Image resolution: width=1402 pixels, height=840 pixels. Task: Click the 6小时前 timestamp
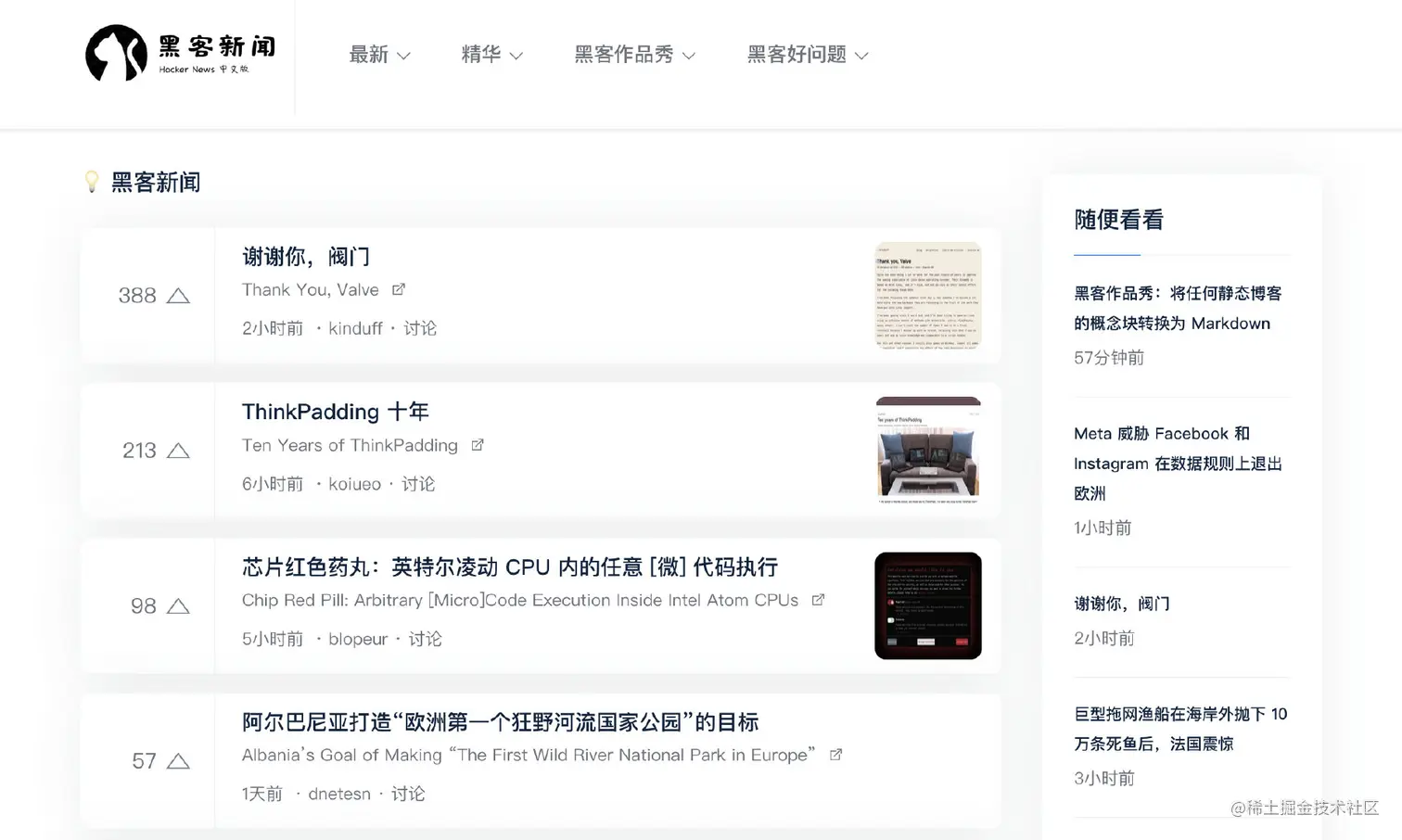[x=273, y=484]
